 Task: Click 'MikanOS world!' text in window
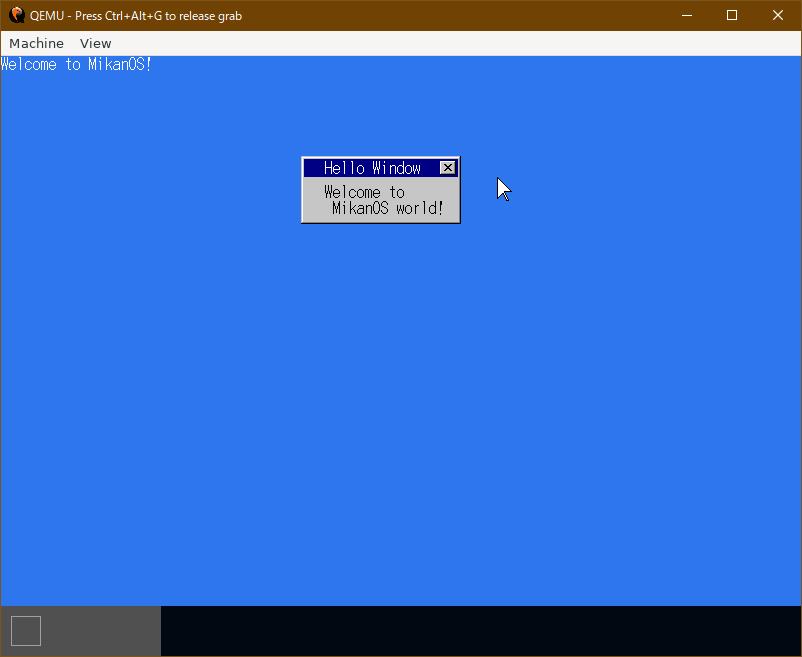tap(387, 208)
